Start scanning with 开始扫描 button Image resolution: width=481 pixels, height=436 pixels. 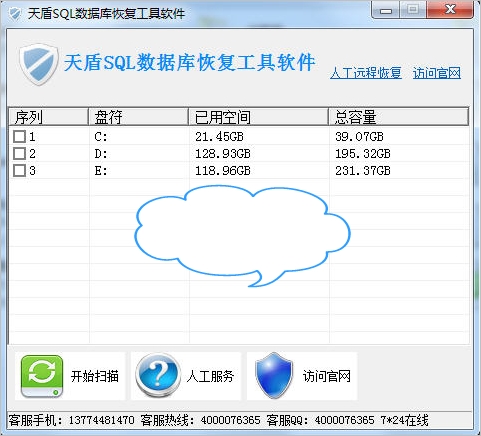tap(70, 376)
